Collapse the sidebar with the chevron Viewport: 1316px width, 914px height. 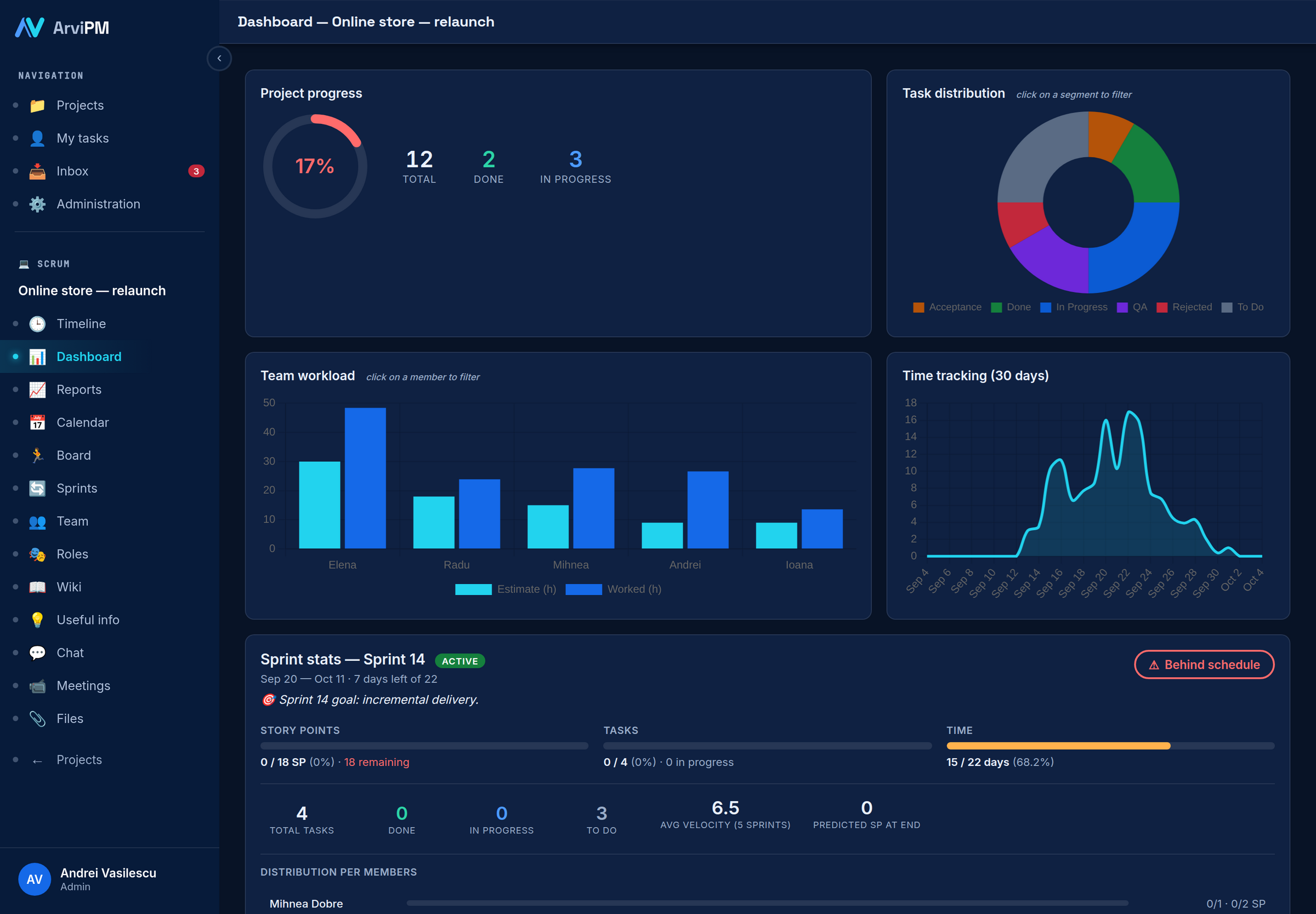point(219,59)
